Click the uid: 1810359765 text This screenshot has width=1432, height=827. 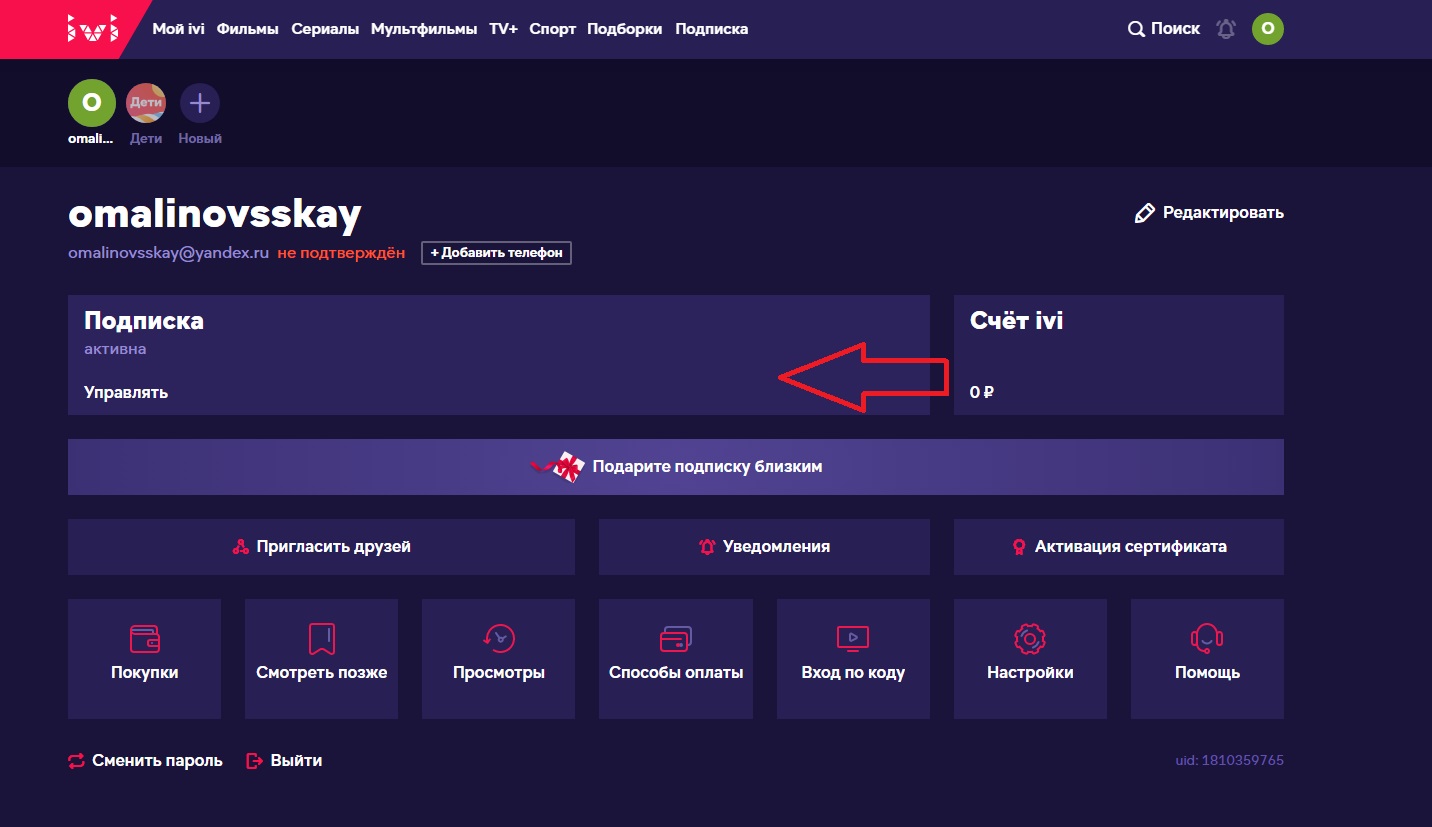pos(1230,761)
